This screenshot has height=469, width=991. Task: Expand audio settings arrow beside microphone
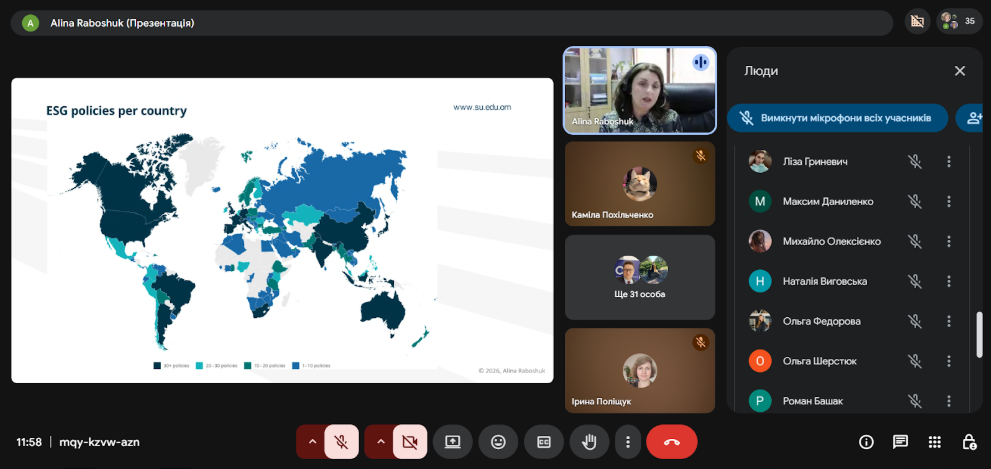tap(312, 441)
